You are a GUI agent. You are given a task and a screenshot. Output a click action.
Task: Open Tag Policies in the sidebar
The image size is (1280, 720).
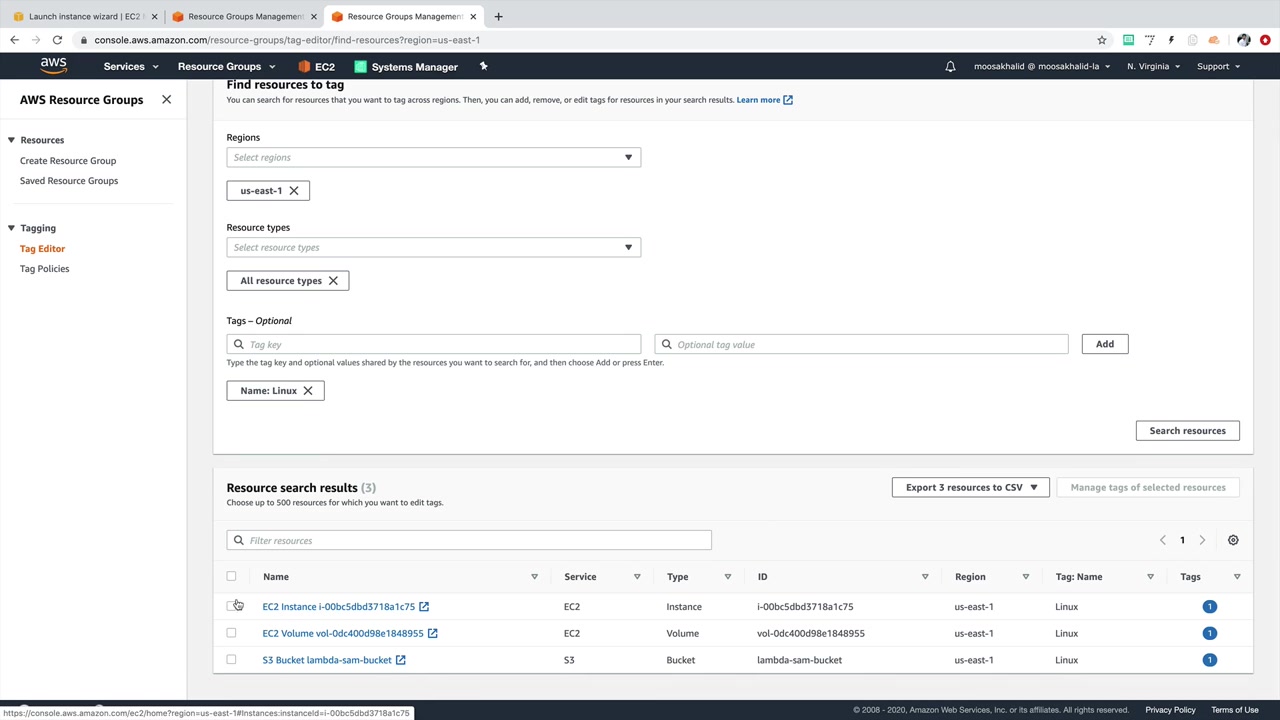[x=45, y=269]
